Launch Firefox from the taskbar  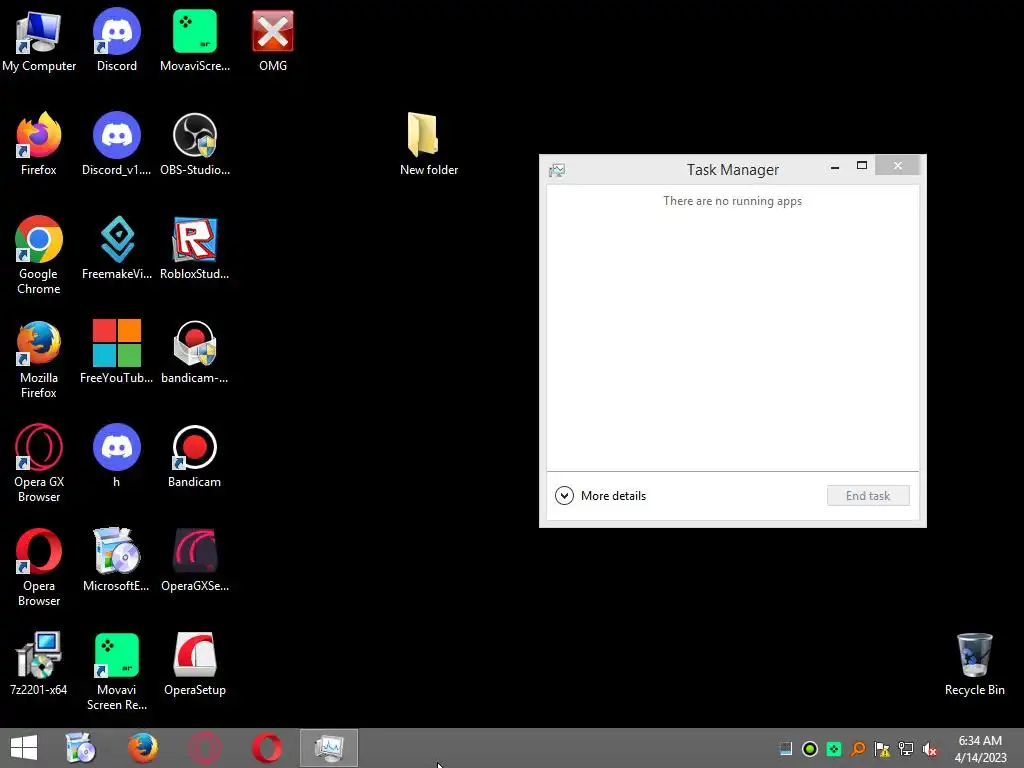point(142,748)
